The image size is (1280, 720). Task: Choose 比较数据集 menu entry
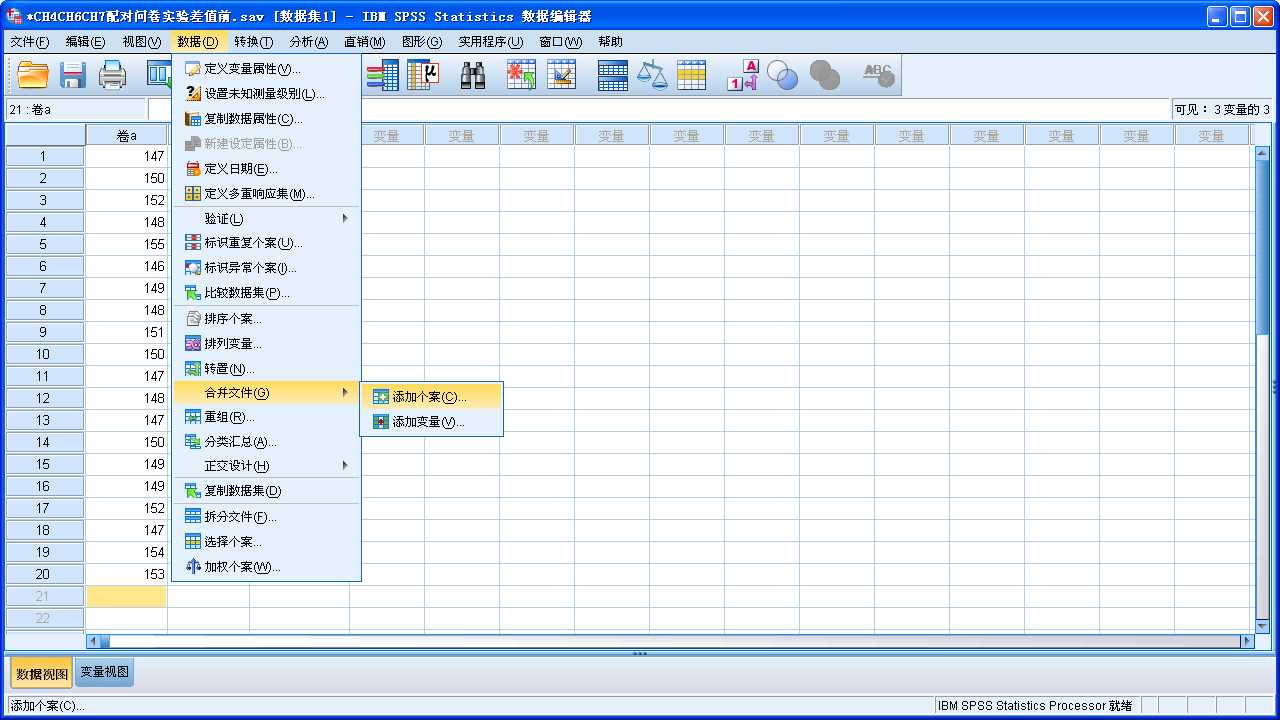[266, 293]
